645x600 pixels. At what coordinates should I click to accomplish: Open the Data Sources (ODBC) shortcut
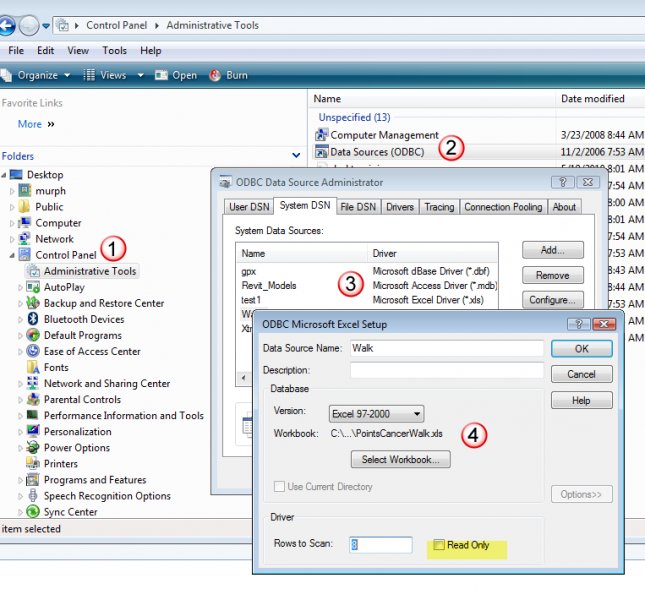click(376, 152)
